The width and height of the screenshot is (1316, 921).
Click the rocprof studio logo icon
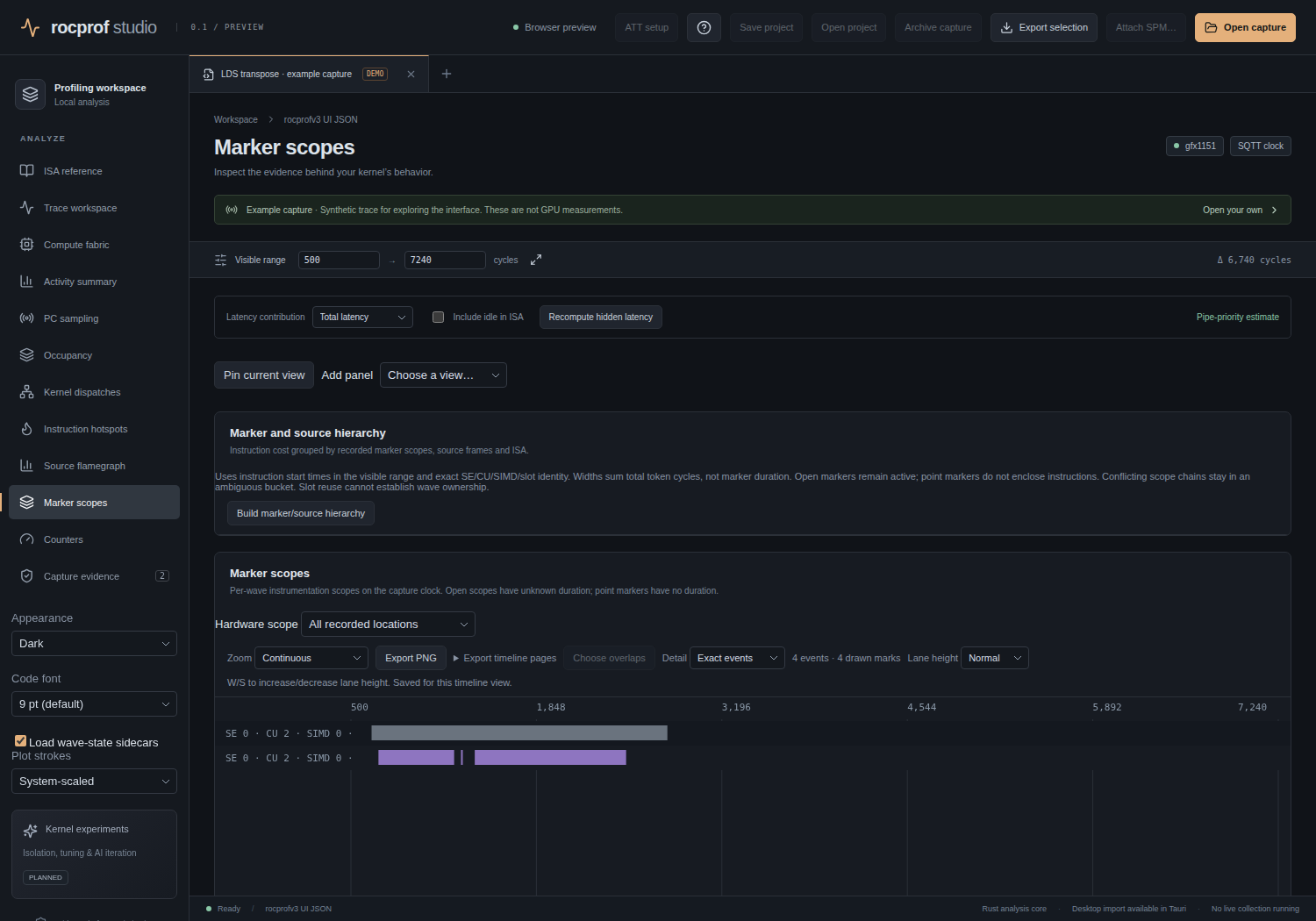pyautogui.click(x=31, y=28)
